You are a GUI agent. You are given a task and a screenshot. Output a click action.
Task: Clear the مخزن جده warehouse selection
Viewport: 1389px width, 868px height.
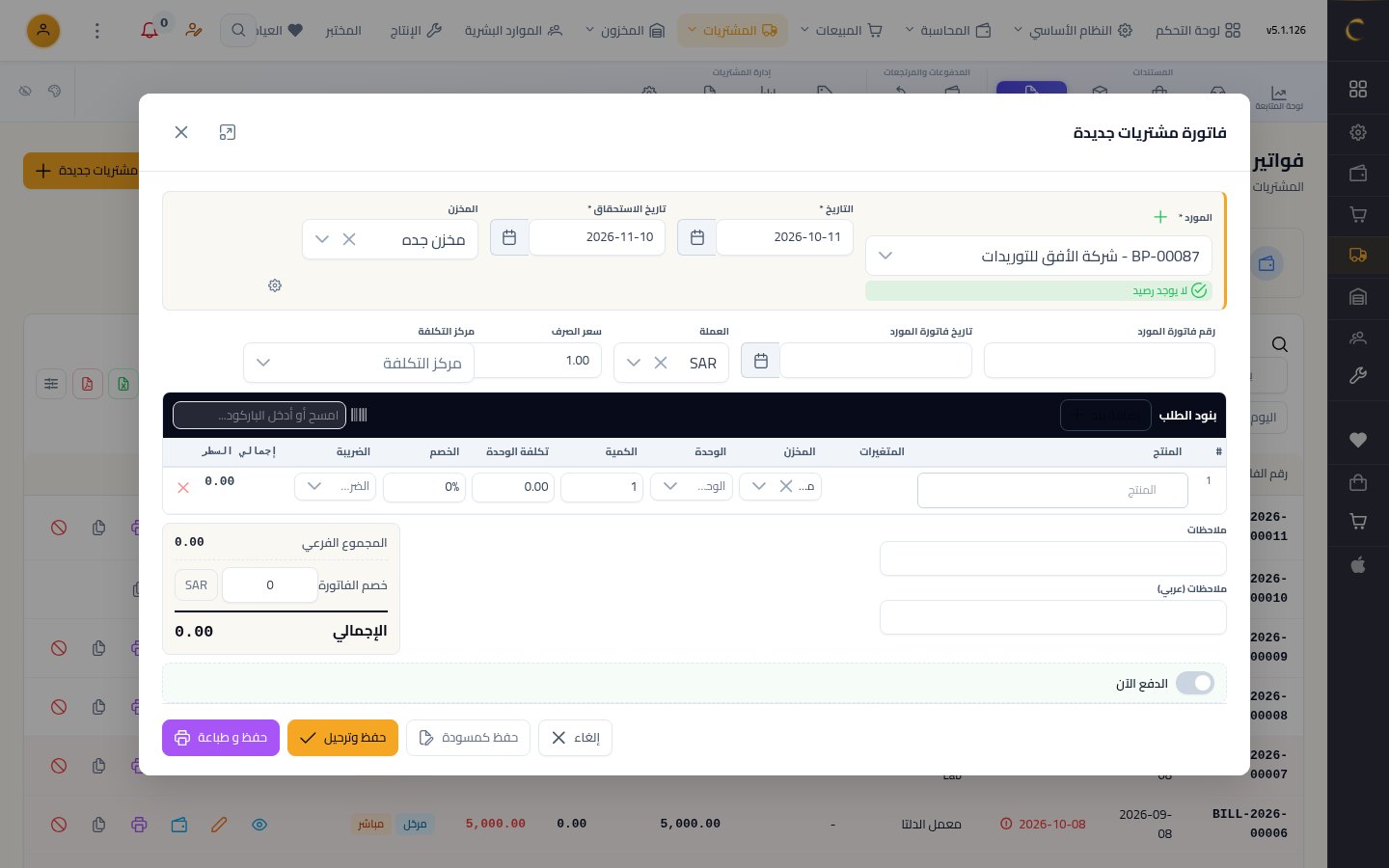click(x=349, y=239)
